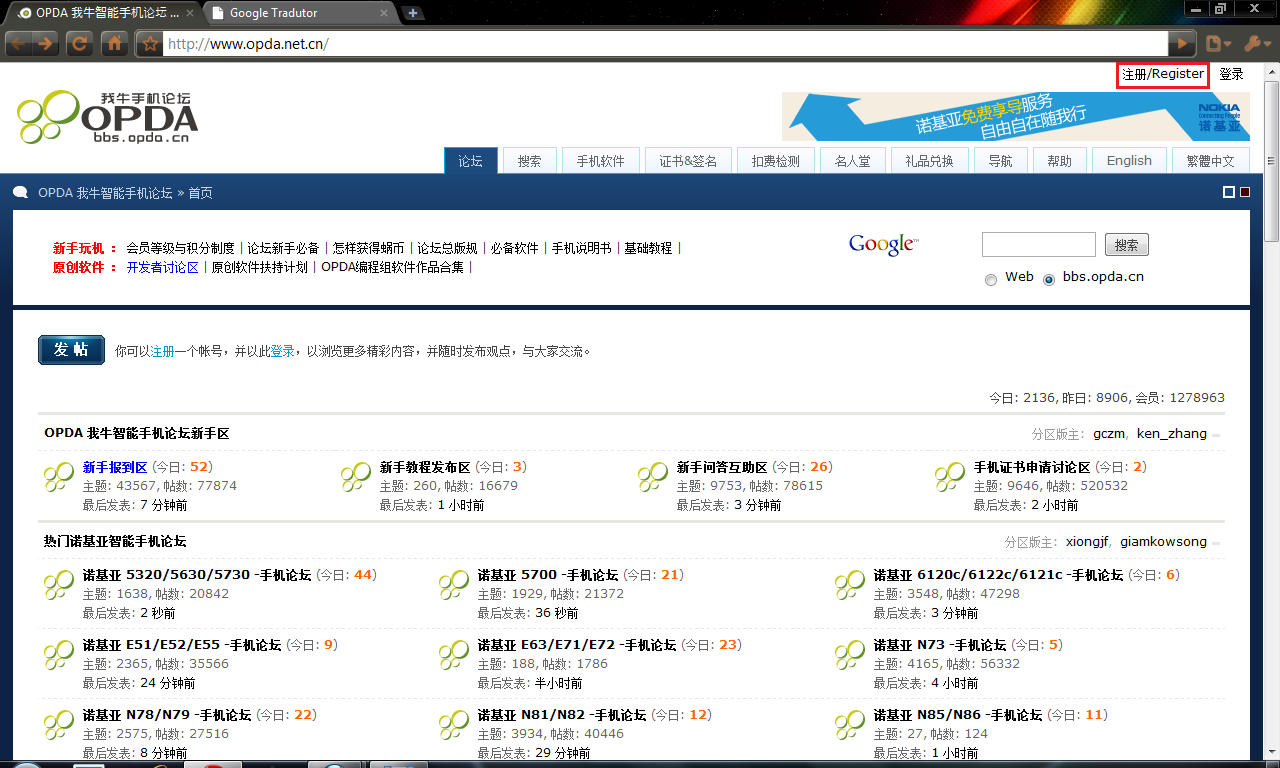
Task: Select the Web radio button
Action: point(991,280)
